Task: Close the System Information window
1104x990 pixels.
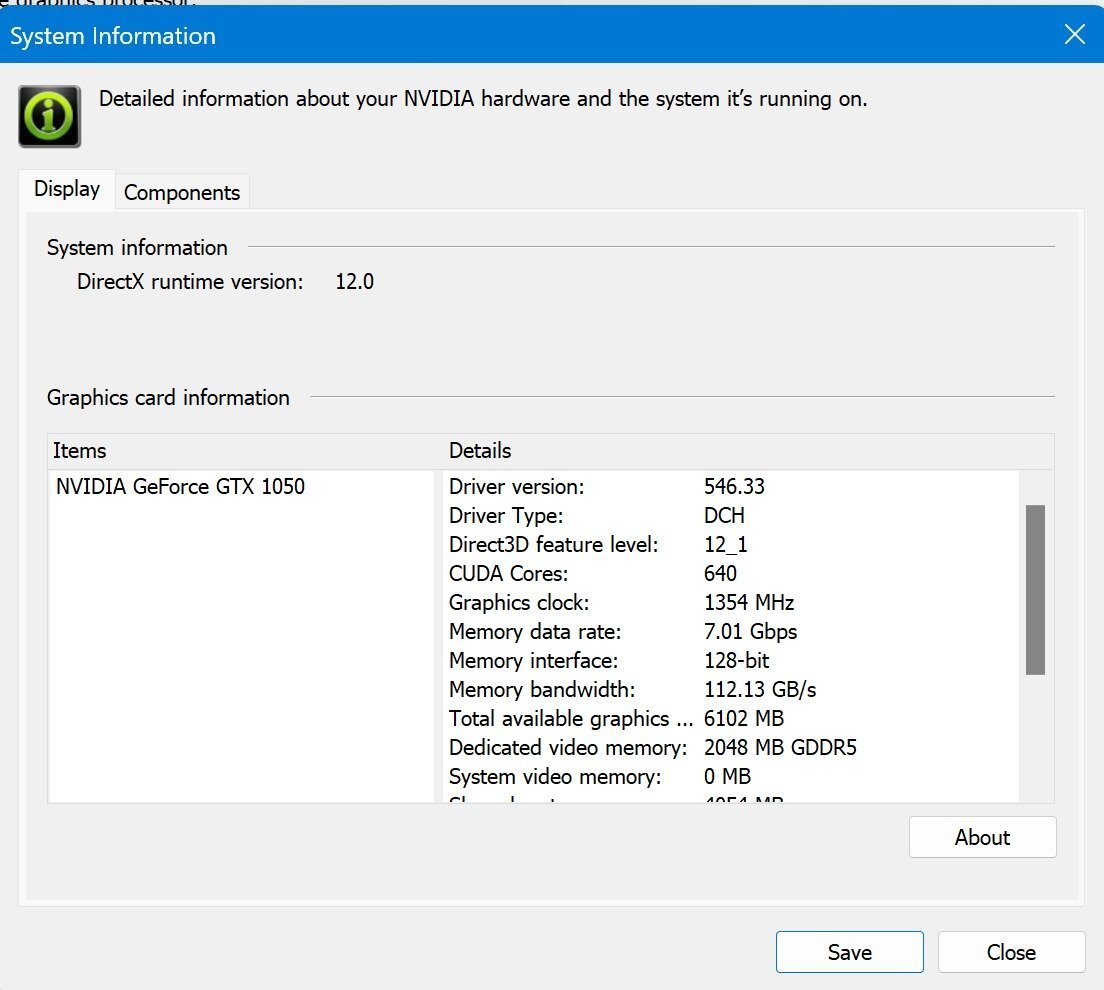Action: pos(1074,34)
